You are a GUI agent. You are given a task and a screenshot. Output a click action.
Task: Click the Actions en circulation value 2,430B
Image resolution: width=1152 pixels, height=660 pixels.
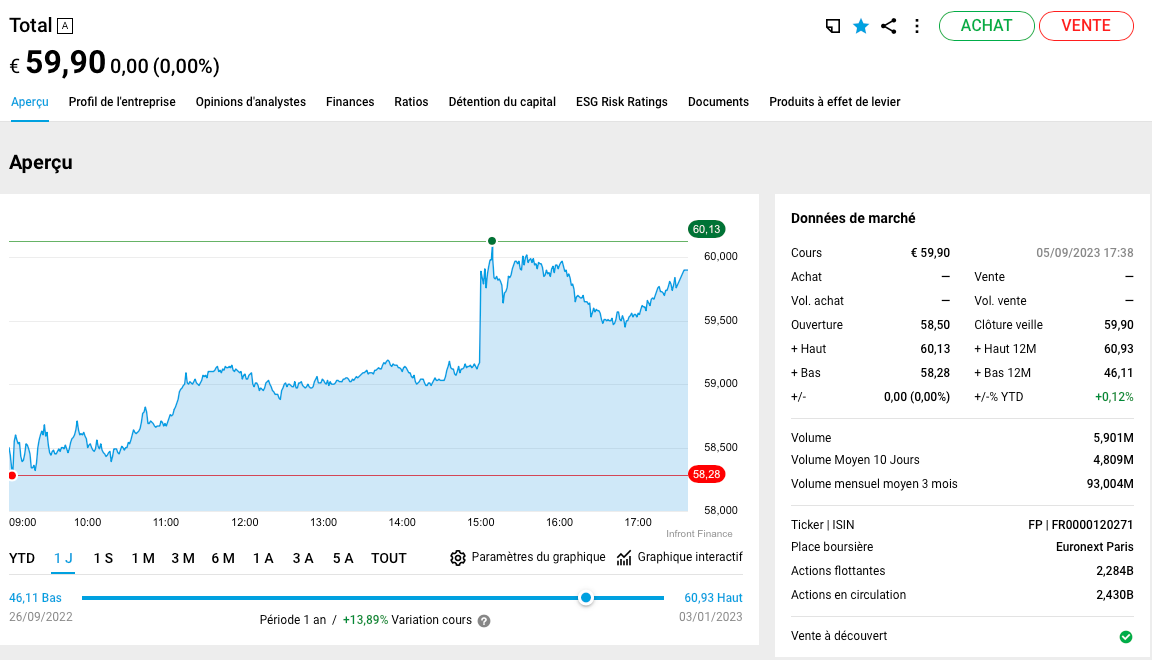[1115, 595]
